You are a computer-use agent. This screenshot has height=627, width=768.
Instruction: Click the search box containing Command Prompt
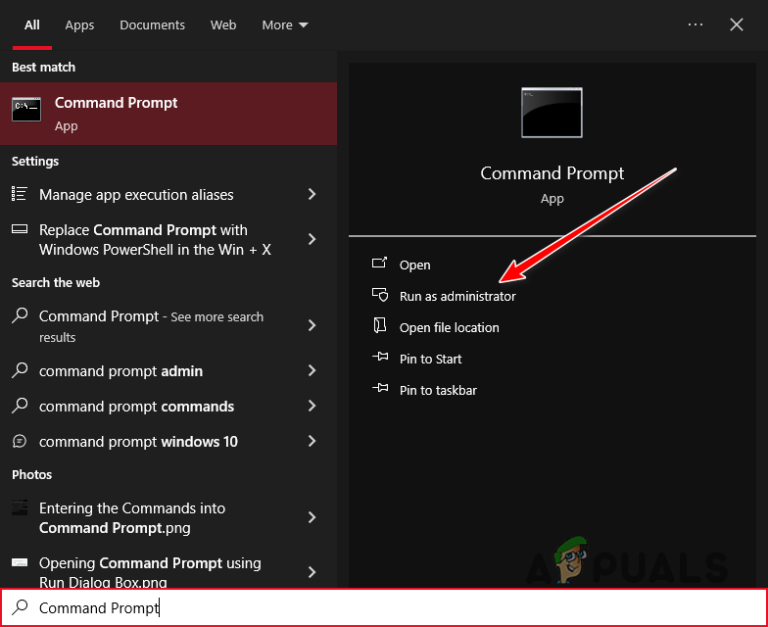click(384, 607)
